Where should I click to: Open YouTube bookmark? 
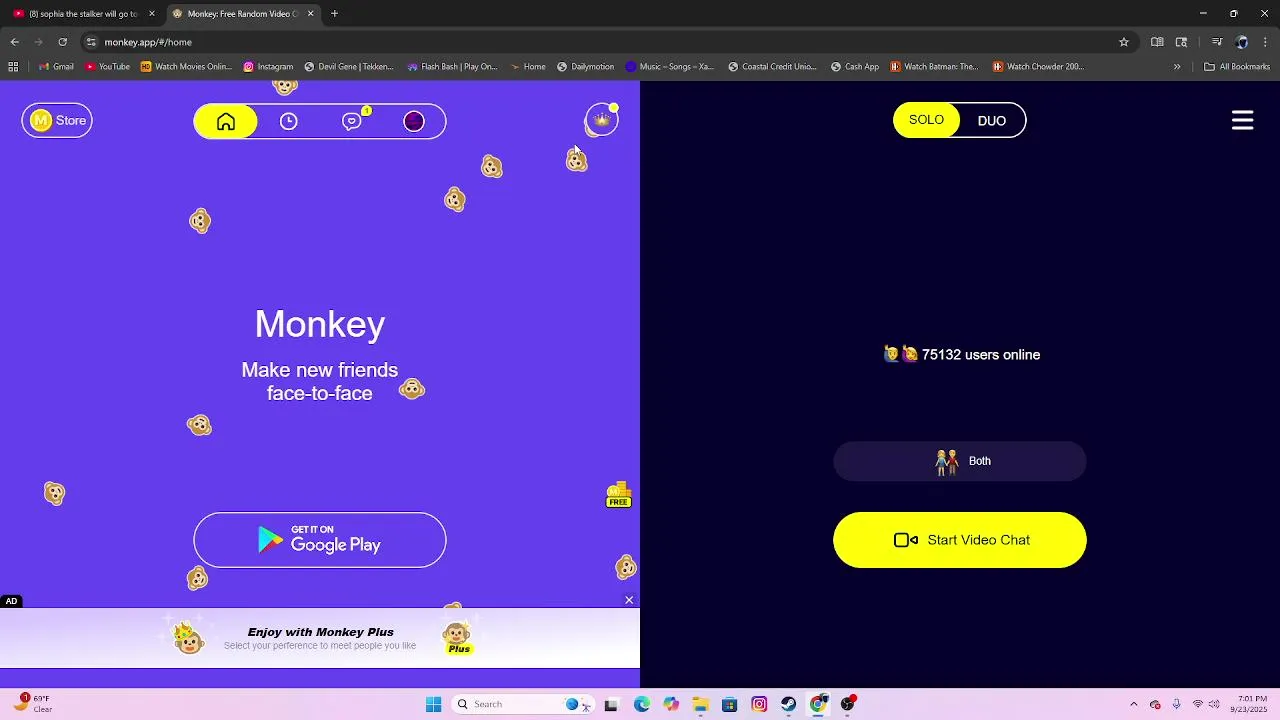click(x=107, y=67)
